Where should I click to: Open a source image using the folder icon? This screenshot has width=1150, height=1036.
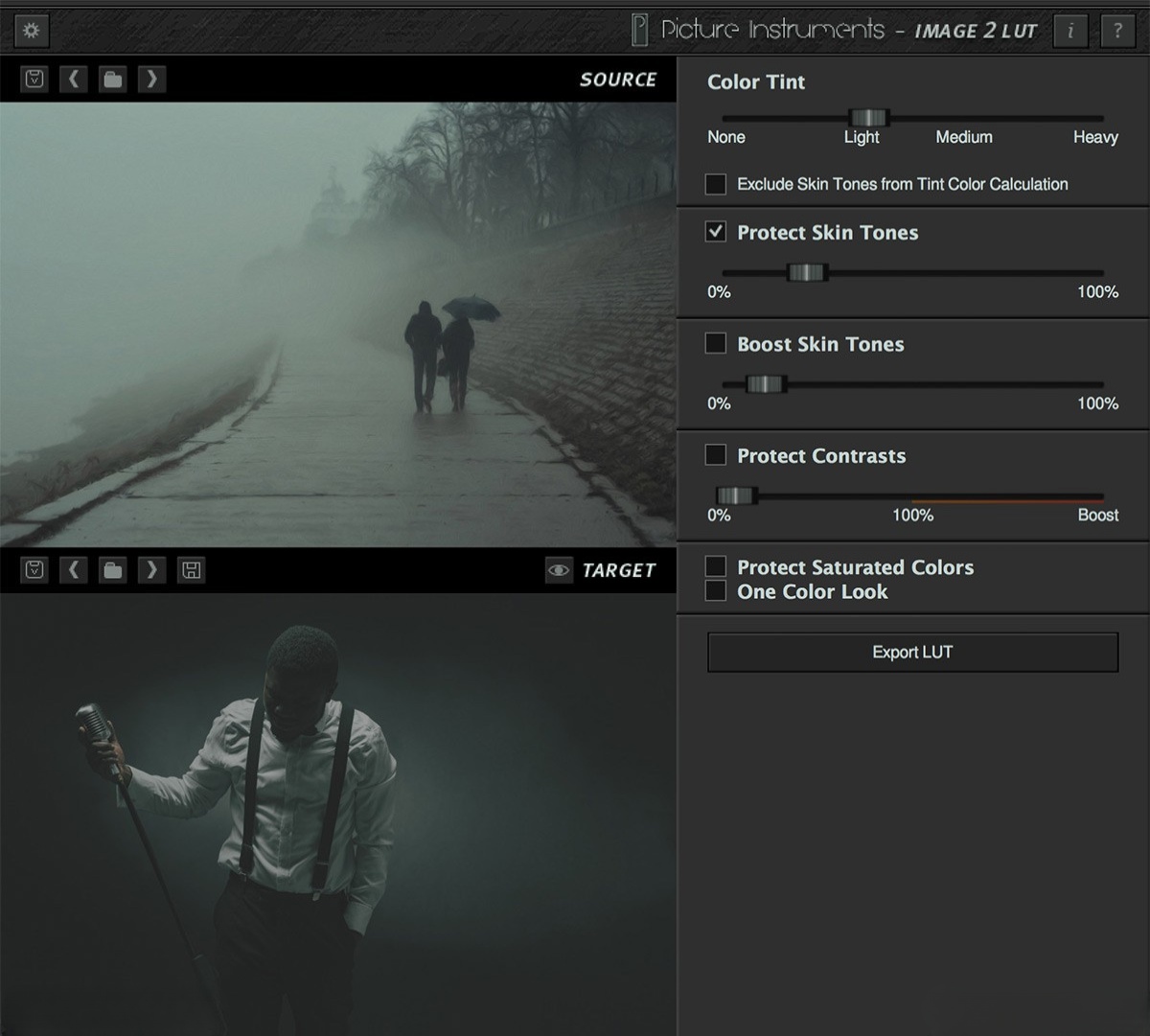[112, 79]
